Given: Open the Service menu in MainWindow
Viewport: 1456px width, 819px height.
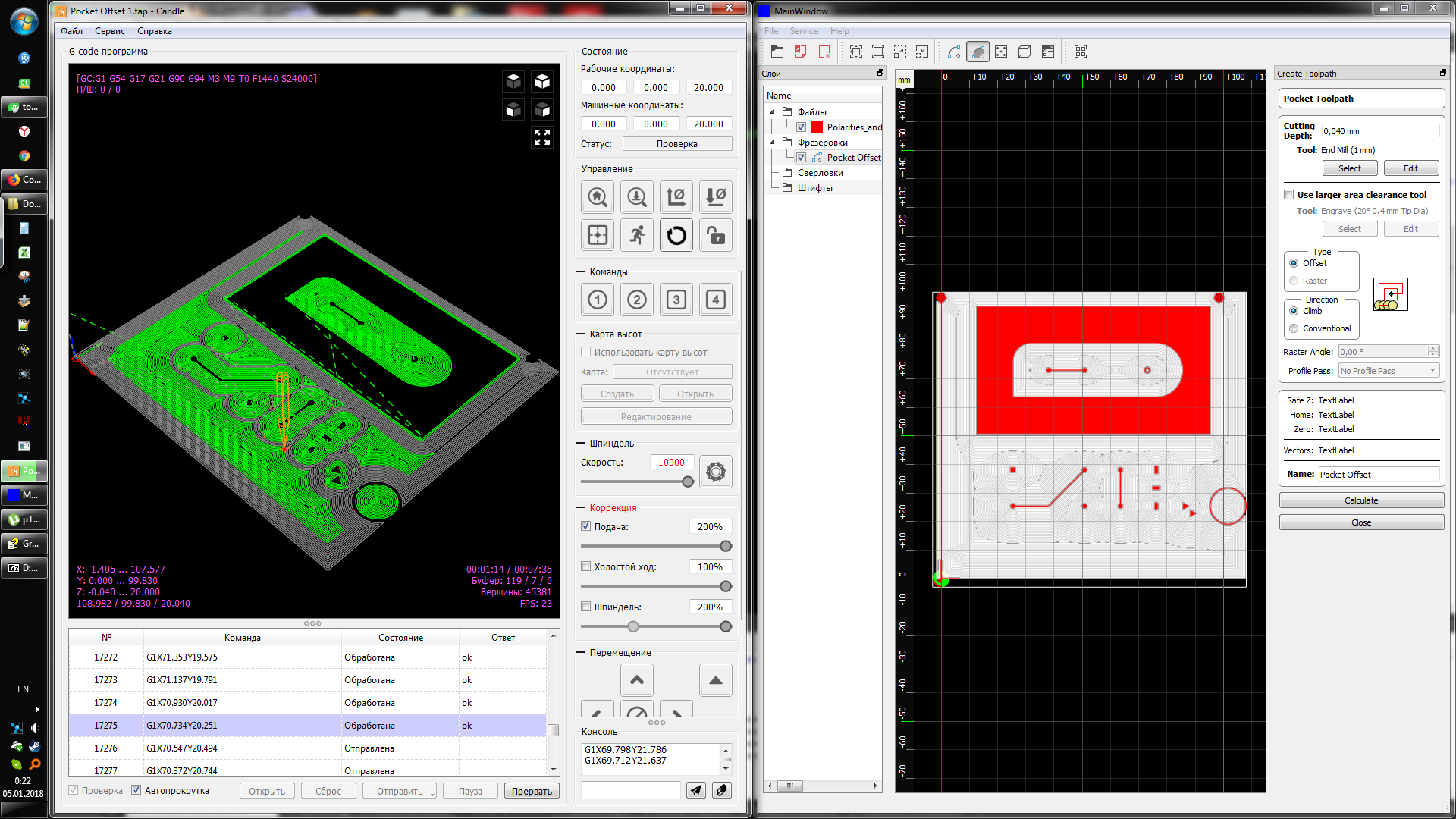Looking at the screenshot, I should coord(803,31).
